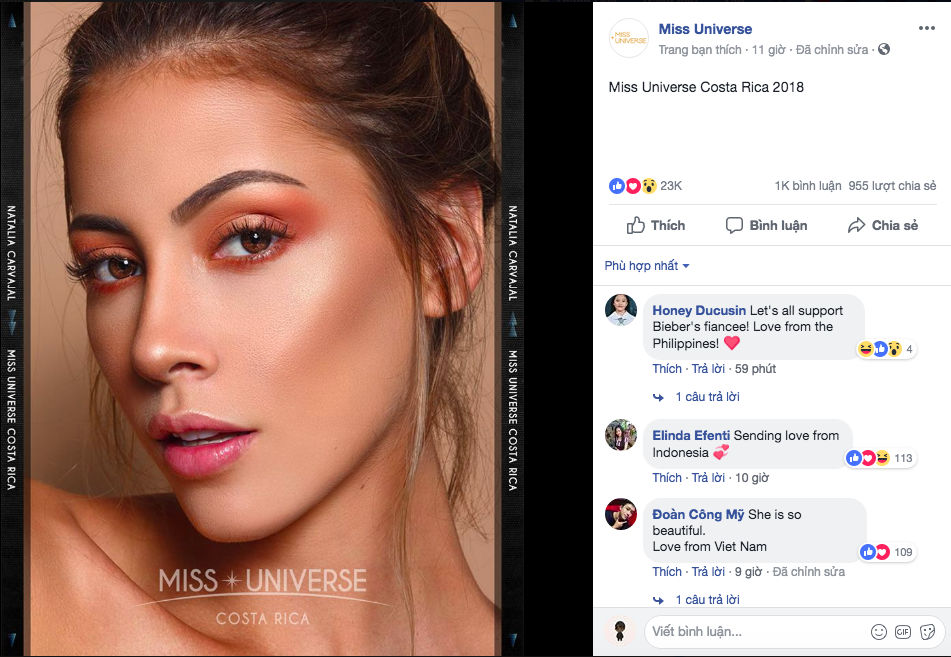Expand the reply under Honey Ducusin's comment
This screenshot has width=951, height=657.
(x=707, y=397)
